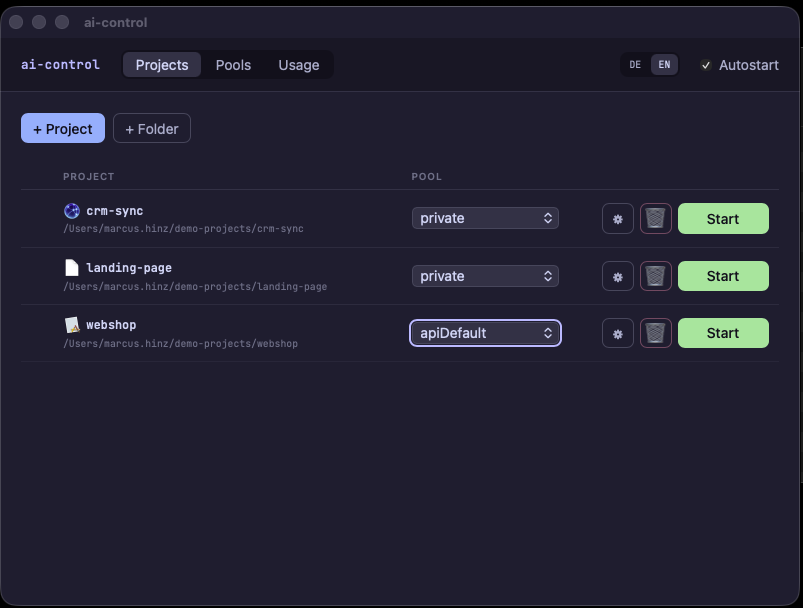Click the POOL column header
The height and width of the screenshot is (608, 803).
[427, 177]
